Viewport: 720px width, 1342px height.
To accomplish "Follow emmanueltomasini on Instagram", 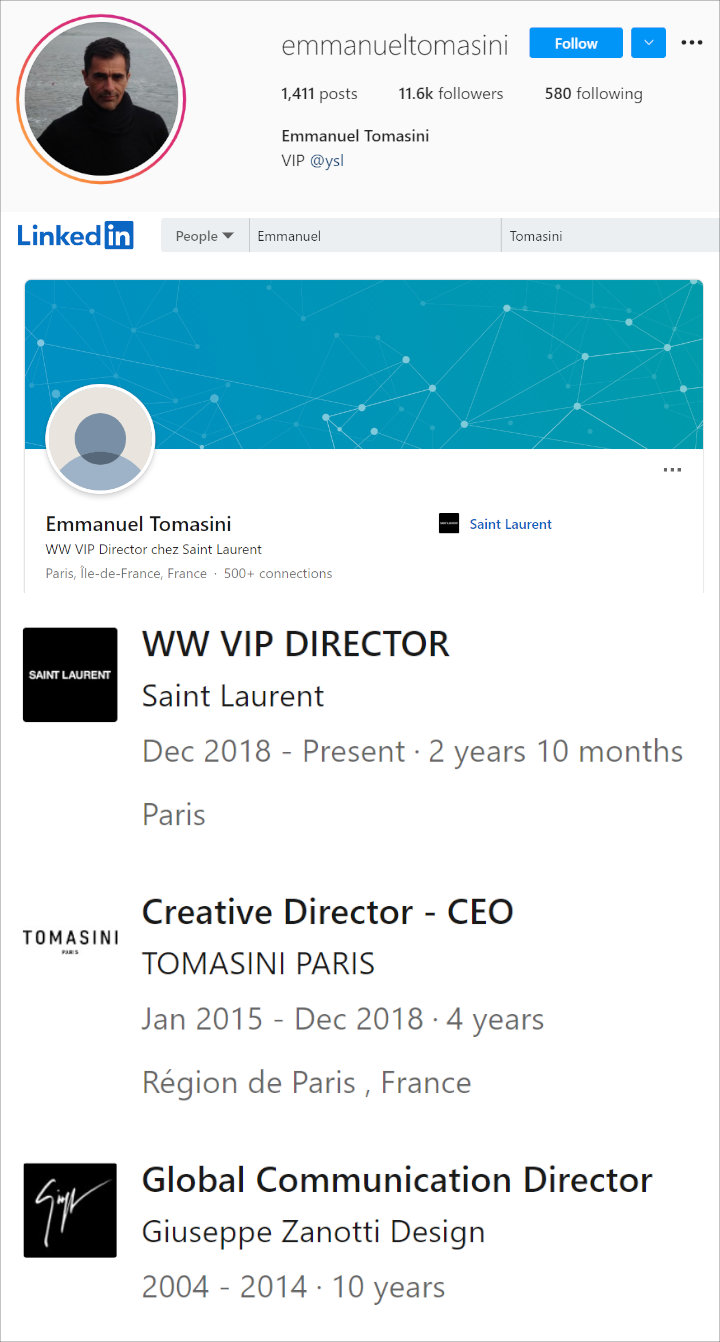I will (576, 43).
